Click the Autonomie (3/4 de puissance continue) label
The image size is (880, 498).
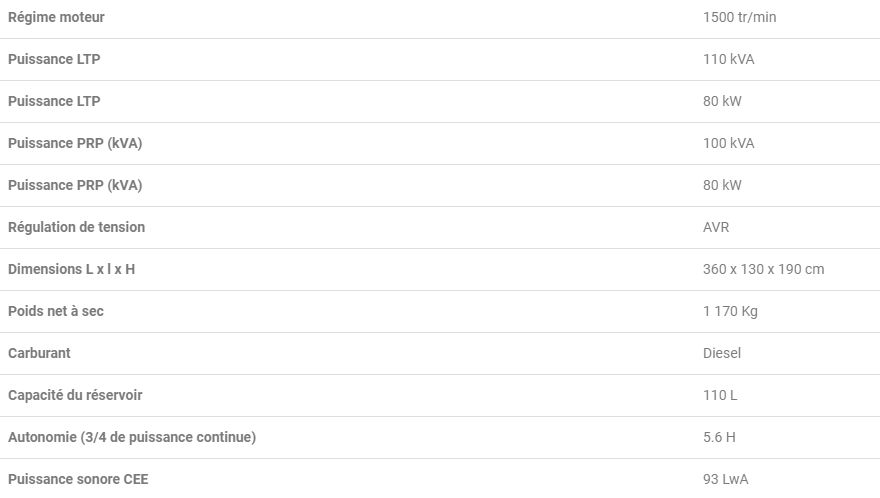(132, 437)
